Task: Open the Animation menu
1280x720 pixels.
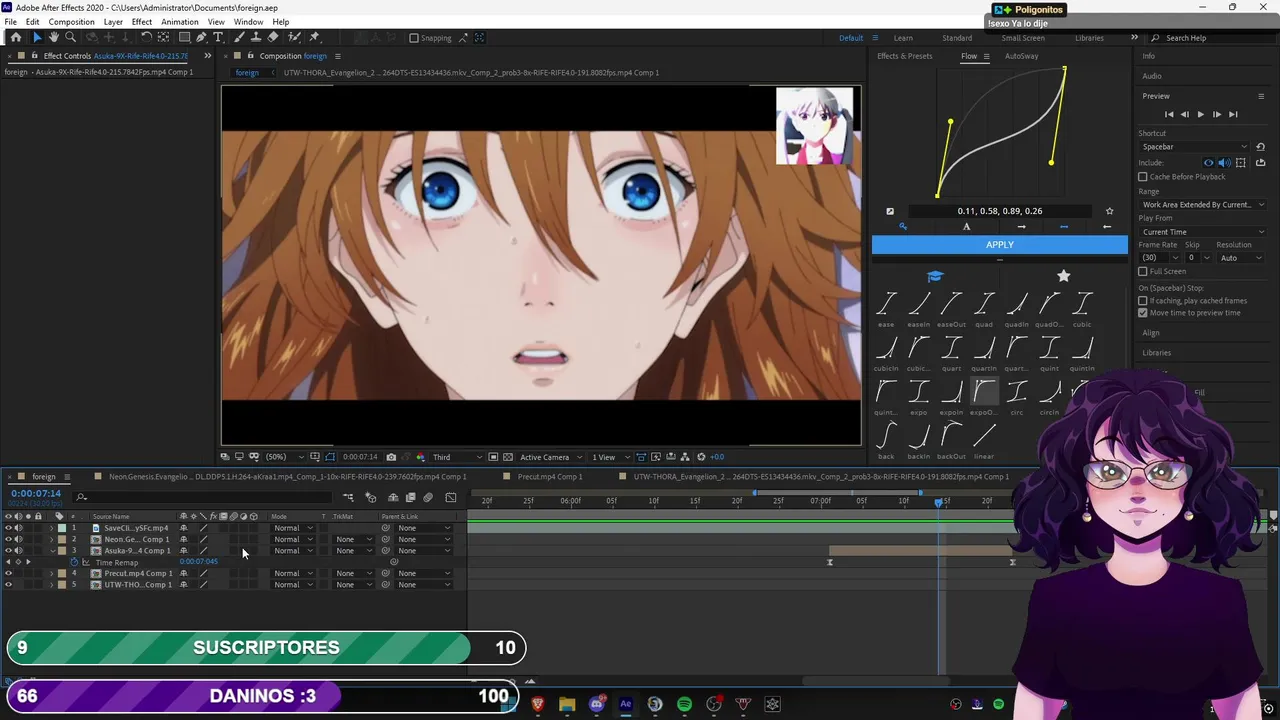Action: 180,22
